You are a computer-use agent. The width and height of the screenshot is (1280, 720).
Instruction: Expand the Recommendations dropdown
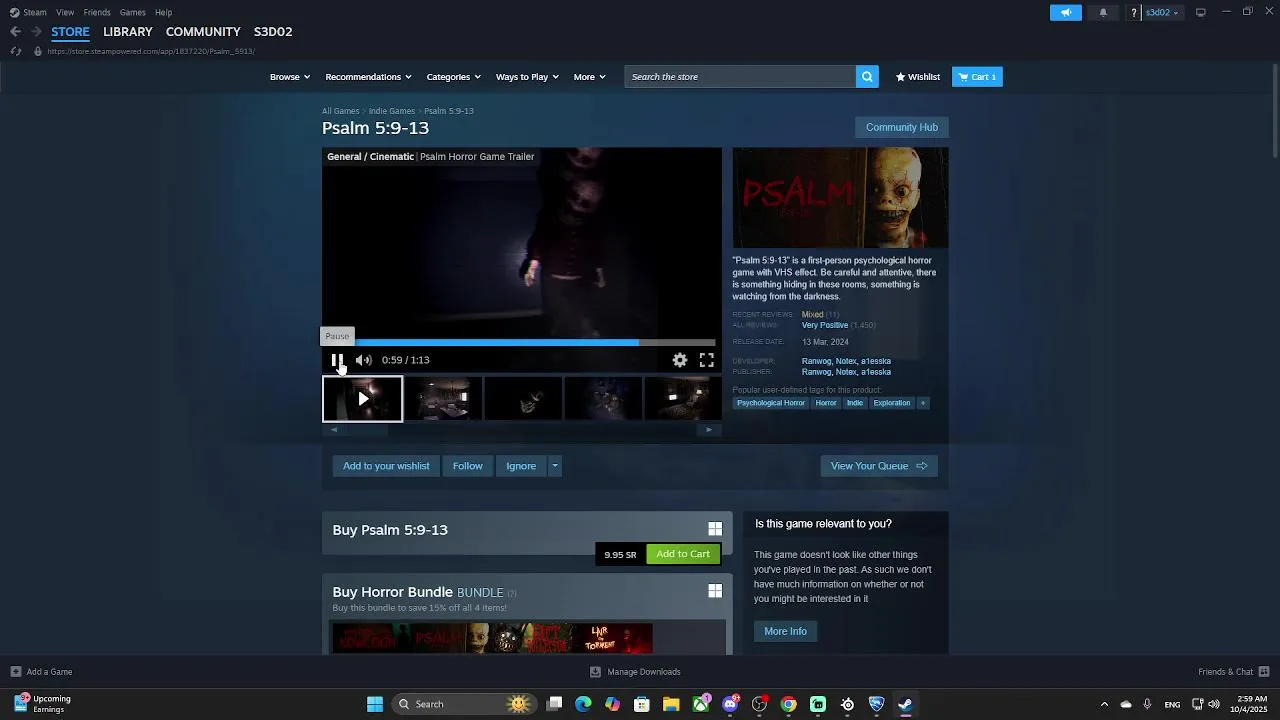click(x=369, y=77)
